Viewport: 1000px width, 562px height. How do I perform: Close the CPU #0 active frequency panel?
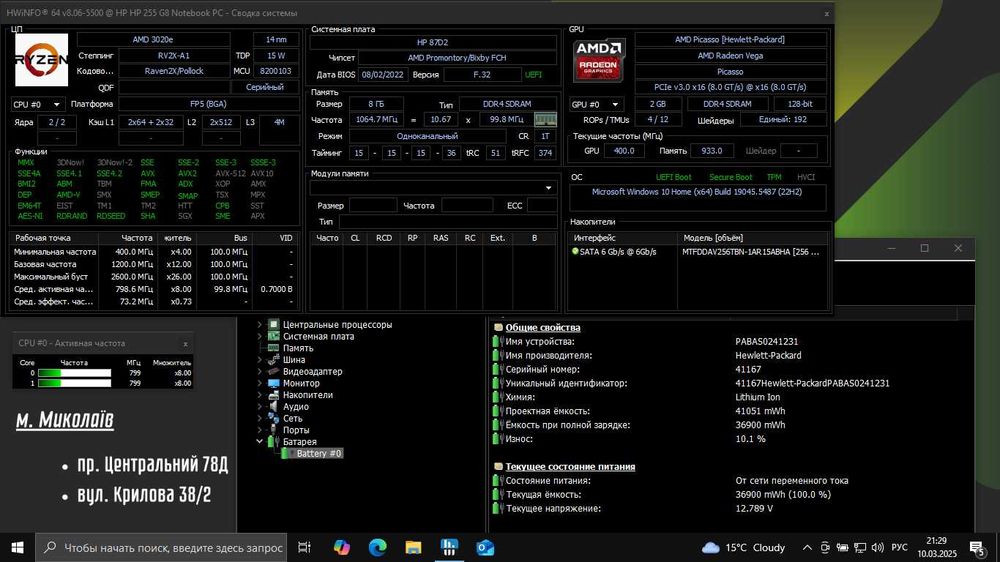[x=186, y=344]
